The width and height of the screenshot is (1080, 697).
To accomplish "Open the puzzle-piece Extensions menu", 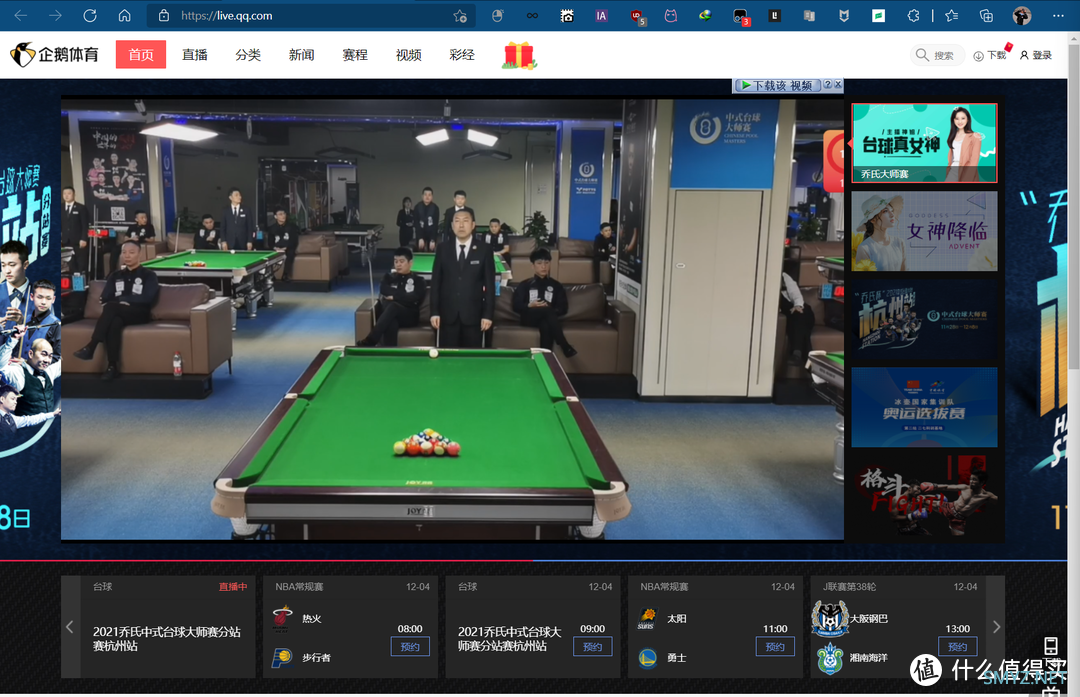I will pyautogui.click(x=913, y=15).
